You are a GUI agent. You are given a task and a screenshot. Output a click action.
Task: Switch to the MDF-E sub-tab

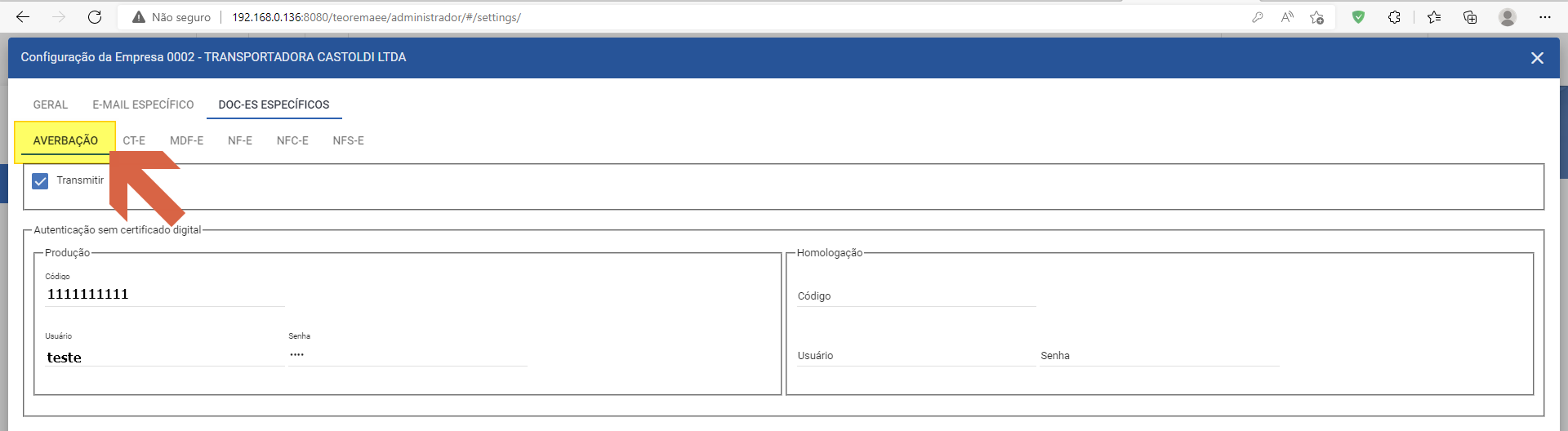pyautogui.click(x=186, y=140)
